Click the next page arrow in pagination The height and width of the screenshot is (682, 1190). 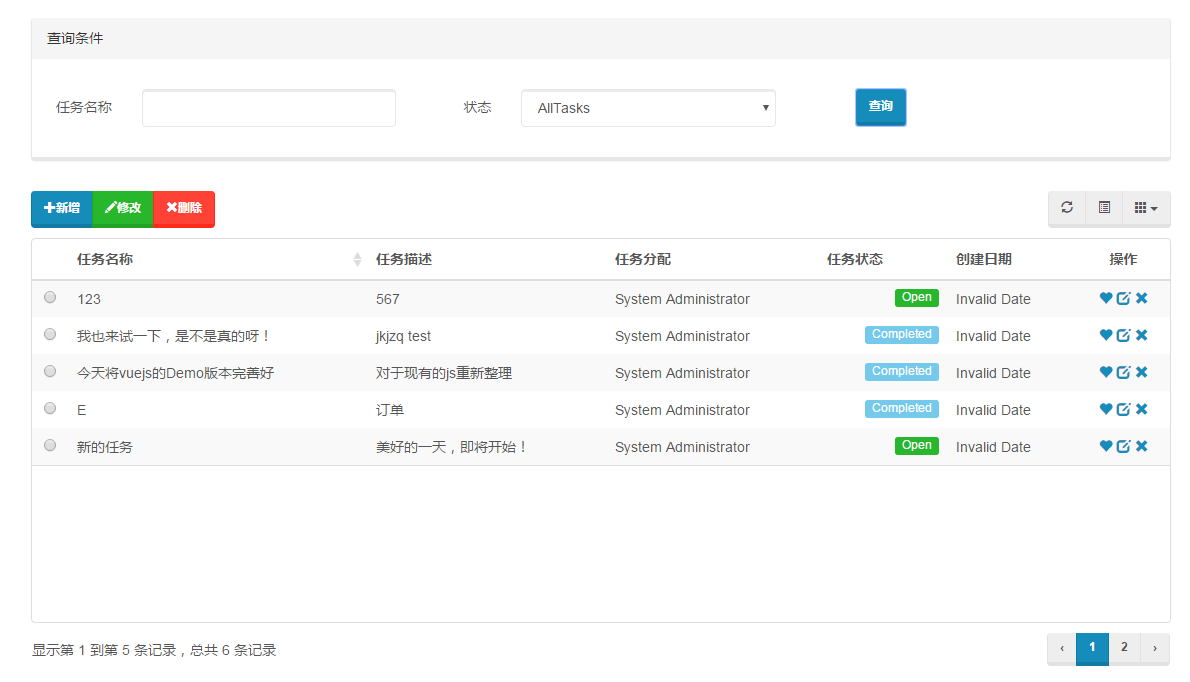(x=1156, y=648)
